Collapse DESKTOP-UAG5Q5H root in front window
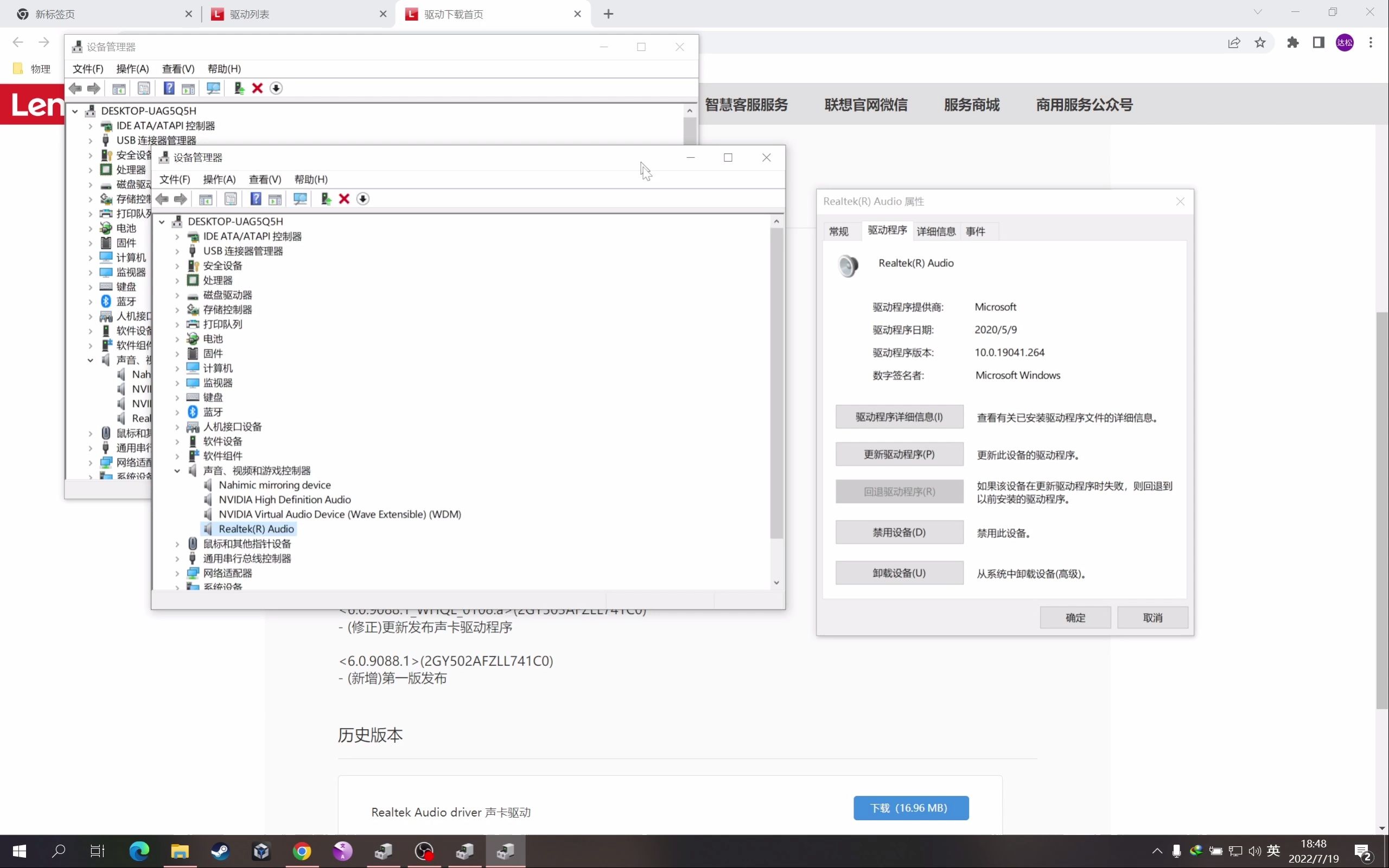Viewport: 1389px width, 868px height. pyautogui.click(x=162, y=221)
